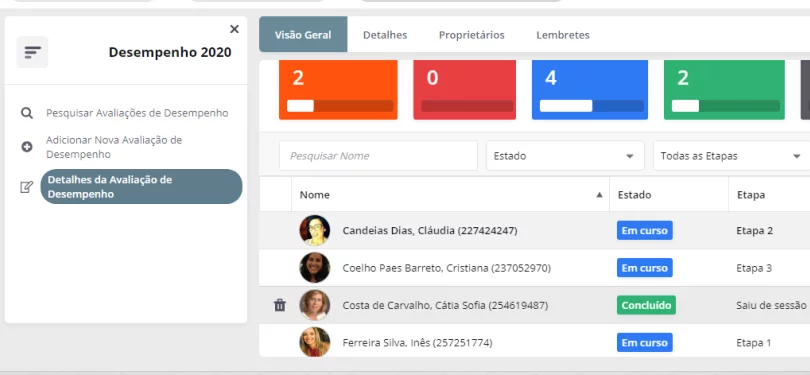This screenshot has height=375, width=810.
Task: Choose Adicionar Nova Avaliação de Desempenho
Action: [x=114, y=147]
